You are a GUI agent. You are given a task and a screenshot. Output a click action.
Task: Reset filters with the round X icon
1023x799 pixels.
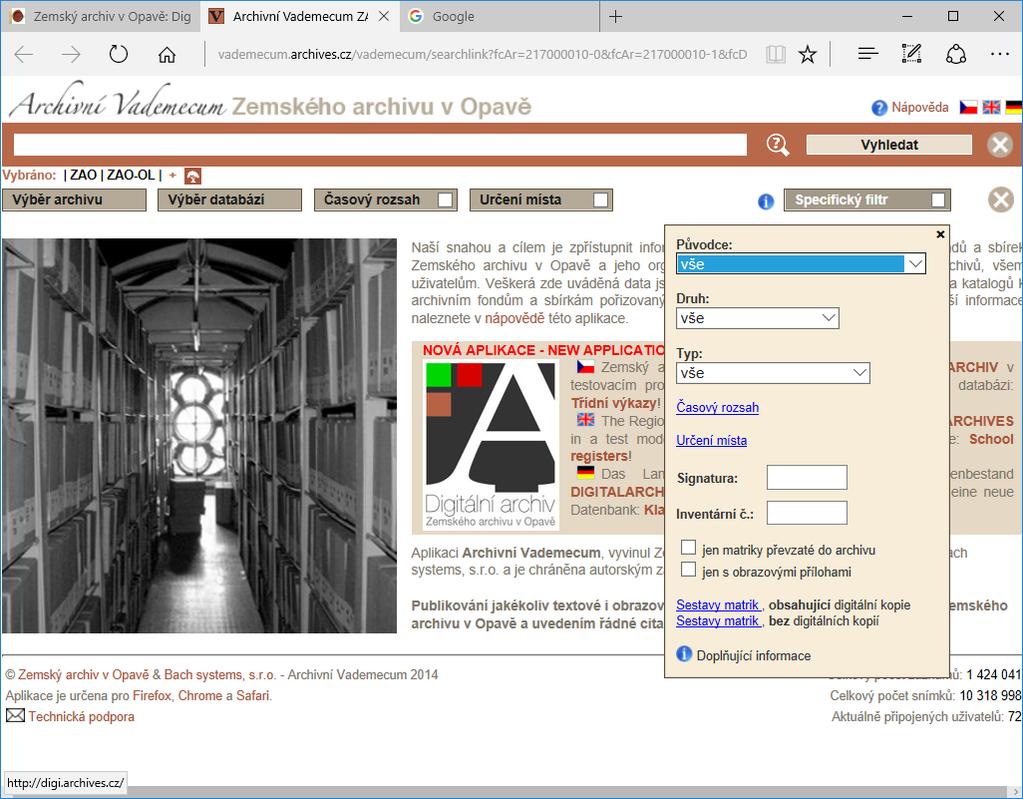1000,200
